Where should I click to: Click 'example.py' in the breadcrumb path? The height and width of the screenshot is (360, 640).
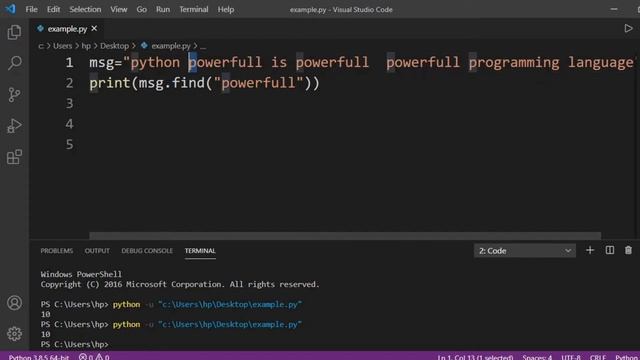(170, 46)
